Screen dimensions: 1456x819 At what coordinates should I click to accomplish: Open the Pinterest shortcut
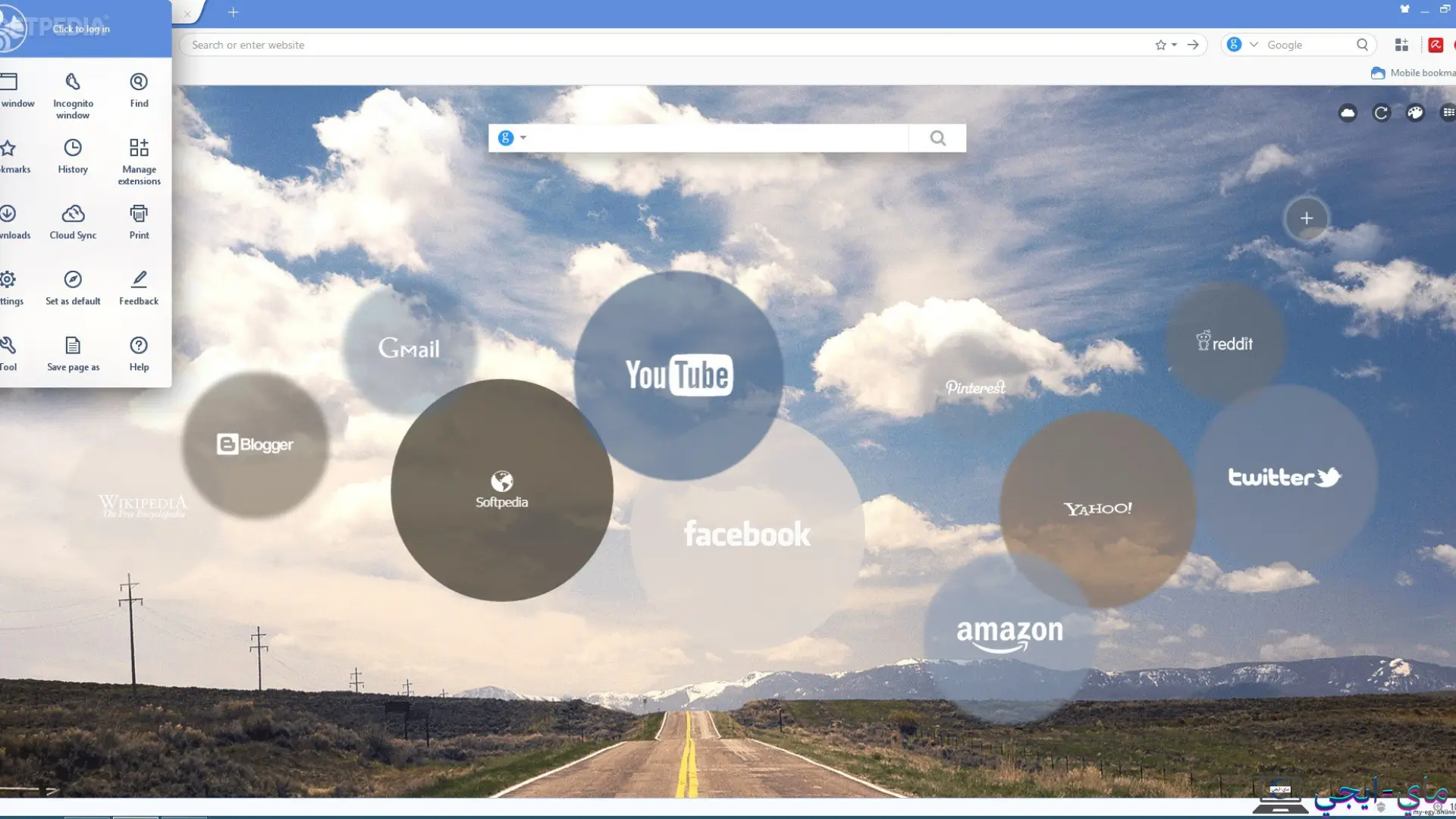pos(975,388)
